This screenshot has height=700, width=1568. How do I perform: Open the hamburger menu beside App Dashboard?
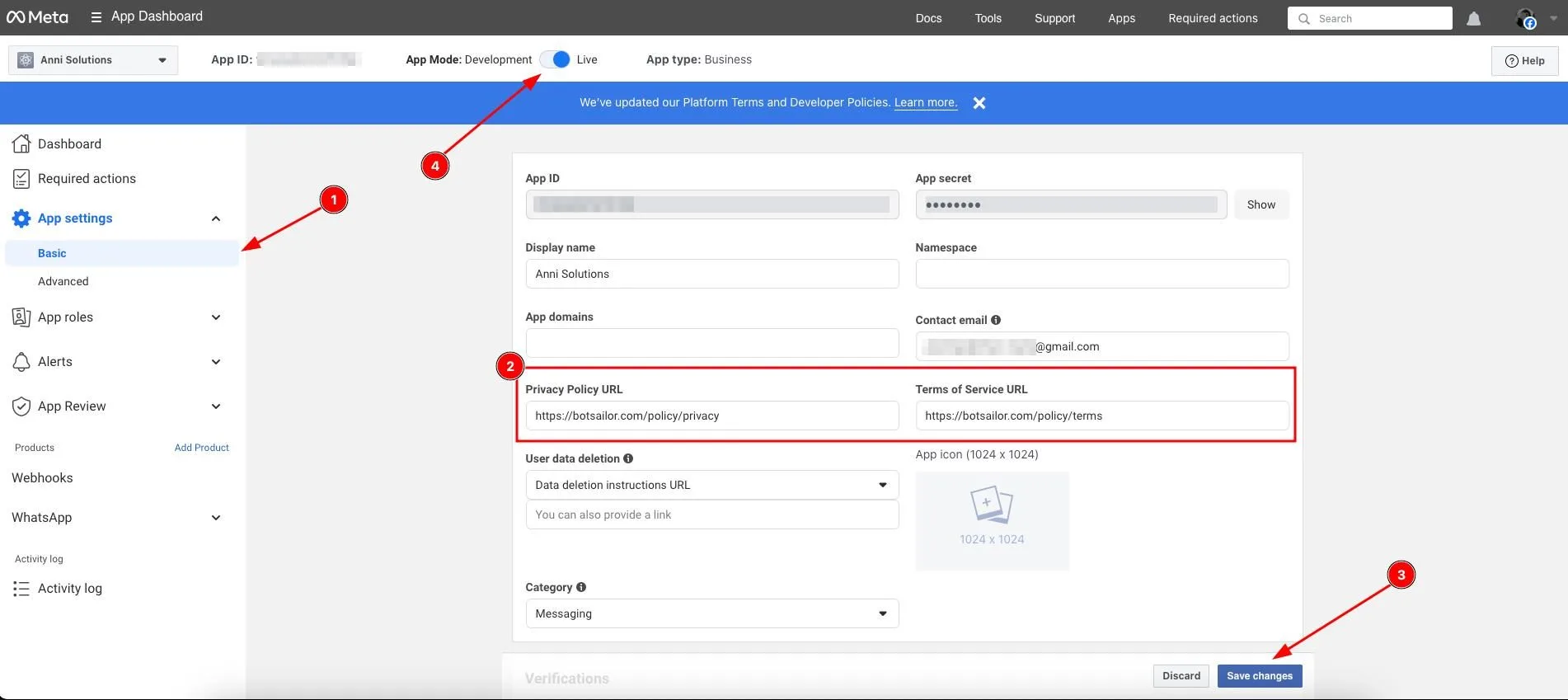point(96,16)
